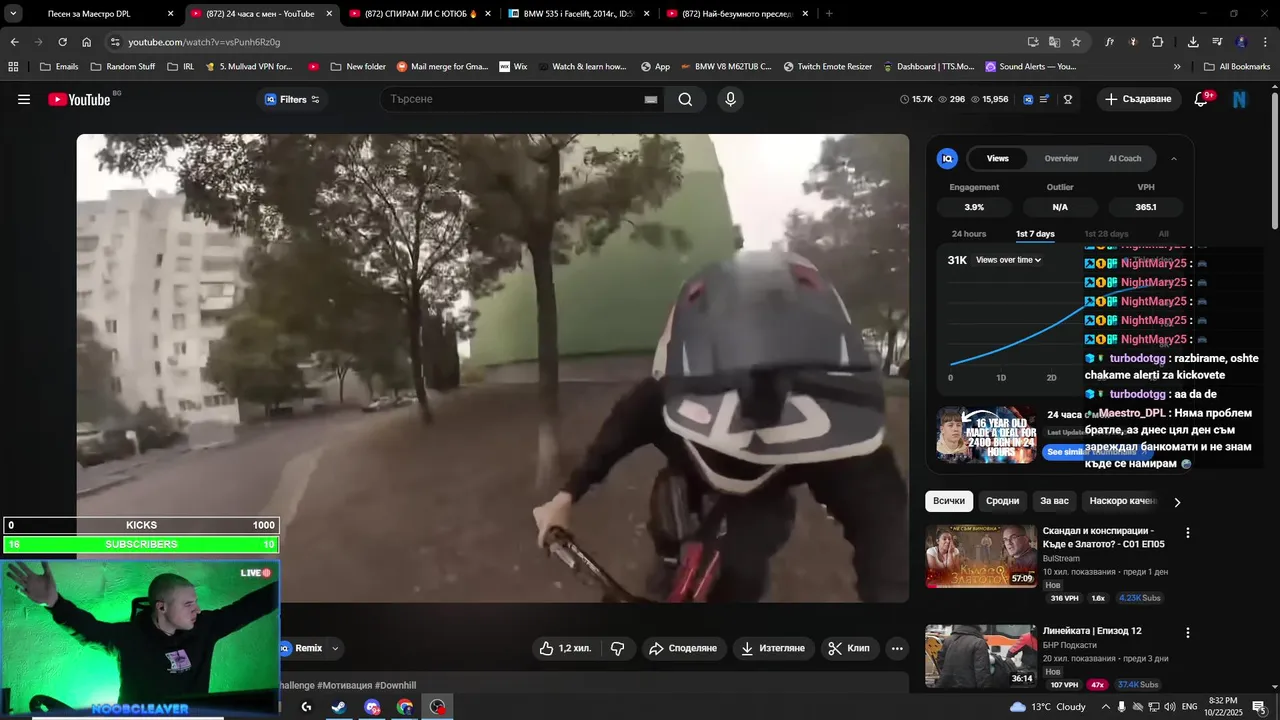Open Discord from the taskbar
1280x720 pixels.
(x=372, y=707)
